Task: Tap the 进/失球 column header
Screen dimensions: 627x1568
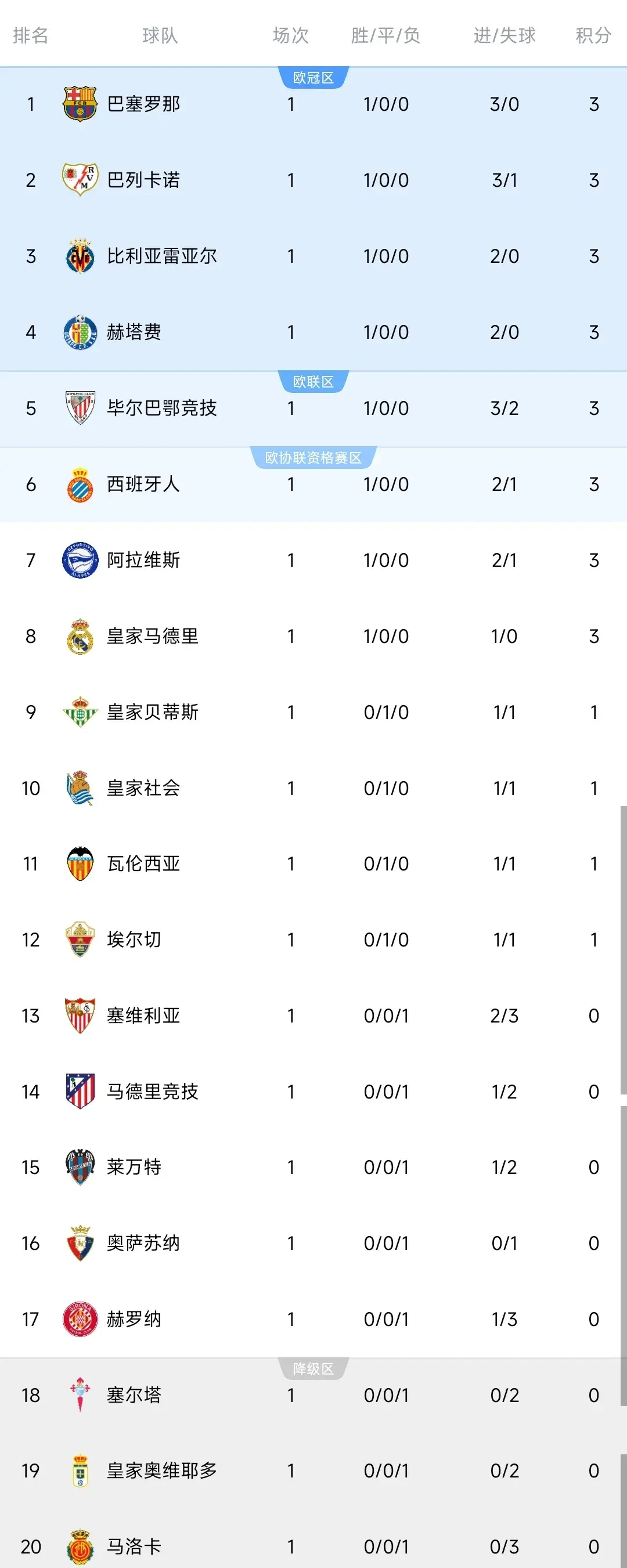Action: [x=504, y=35]
